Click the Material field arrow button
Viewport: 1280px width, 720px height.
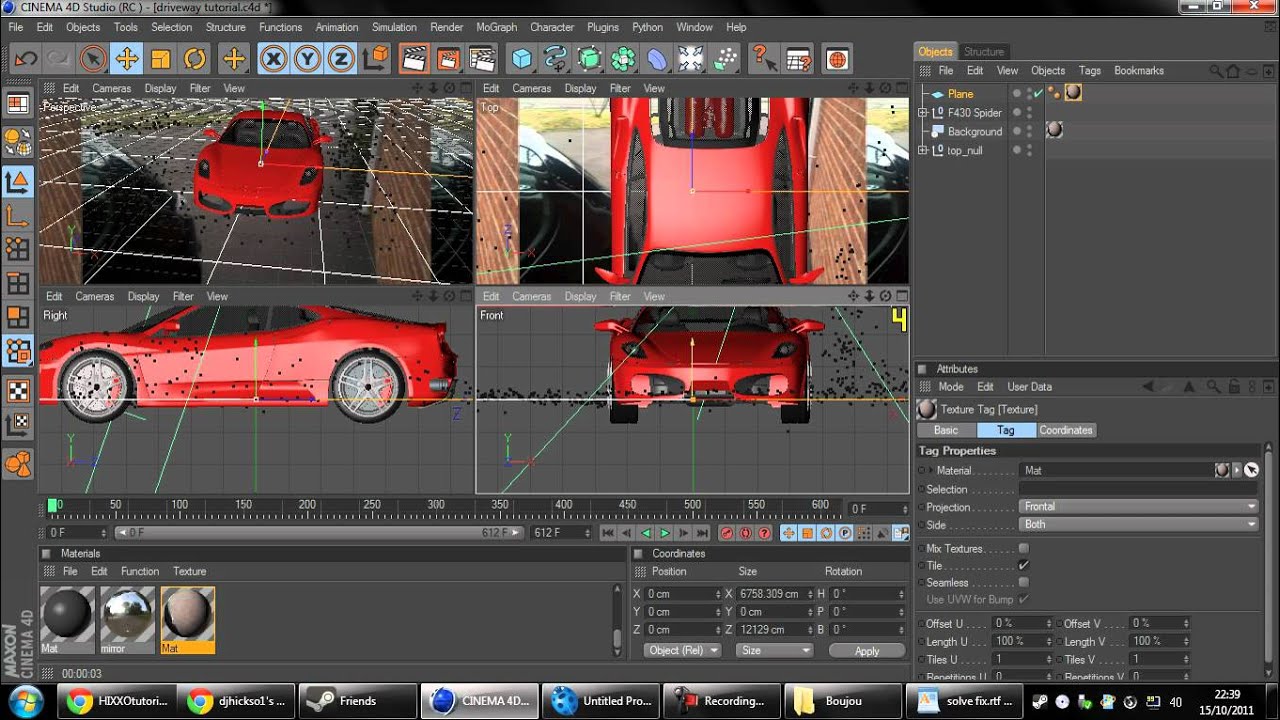(1237, 470)
